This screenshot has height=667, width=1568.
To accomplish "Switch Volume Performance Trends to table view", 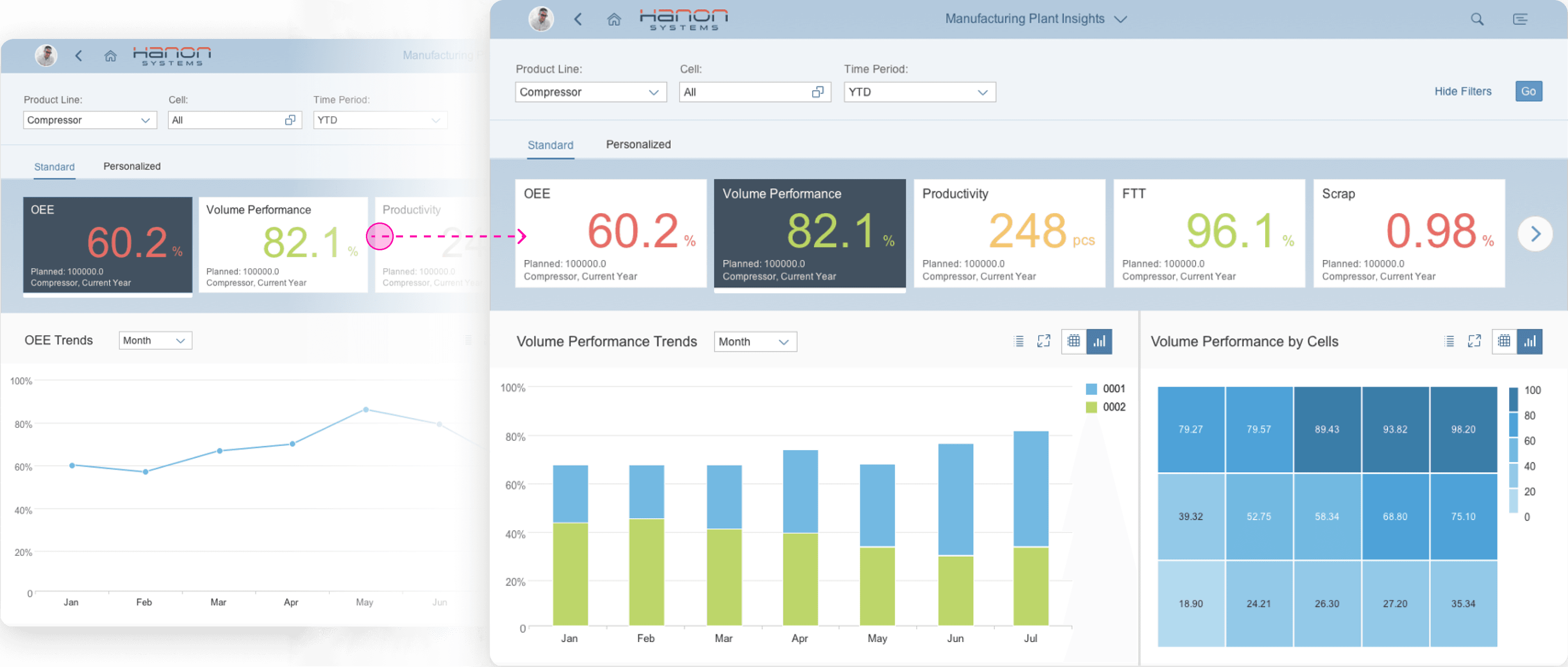I will click(x=1074, y=342).
